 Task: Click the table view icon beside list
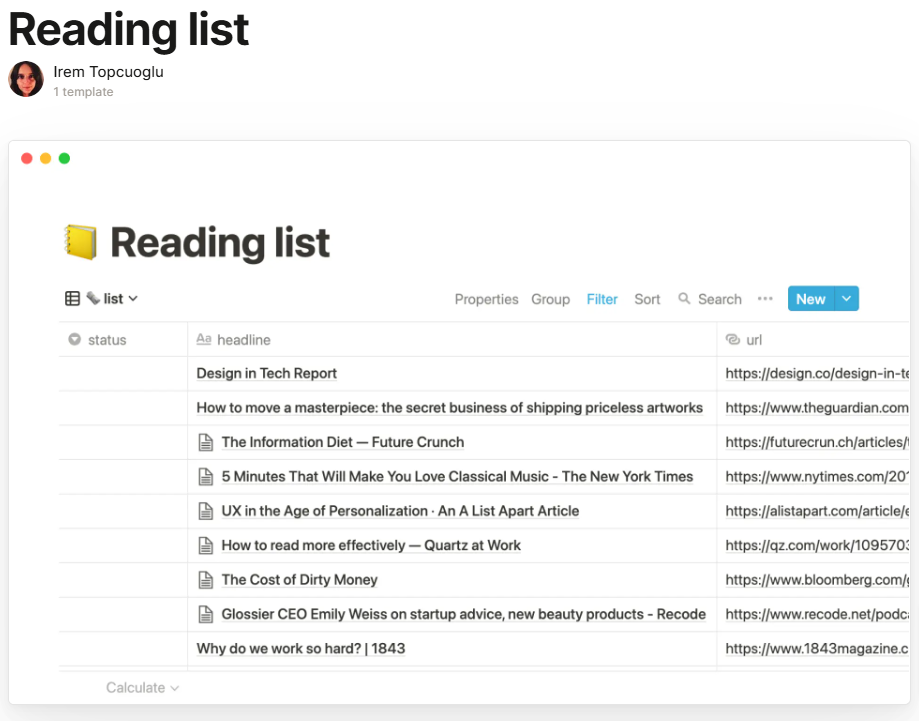point(72,298)
